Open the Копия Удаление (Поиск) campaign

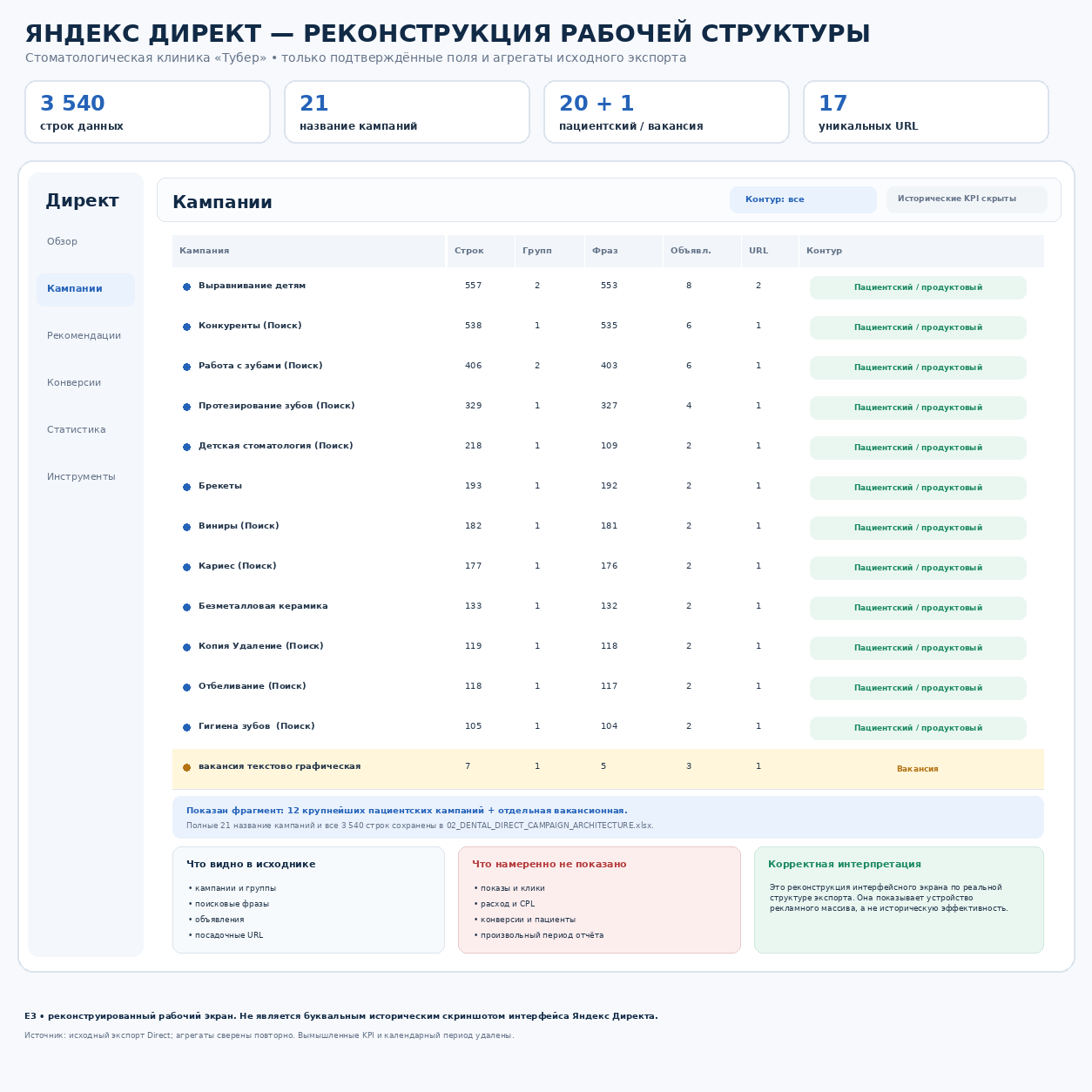(x=260, y=646)
